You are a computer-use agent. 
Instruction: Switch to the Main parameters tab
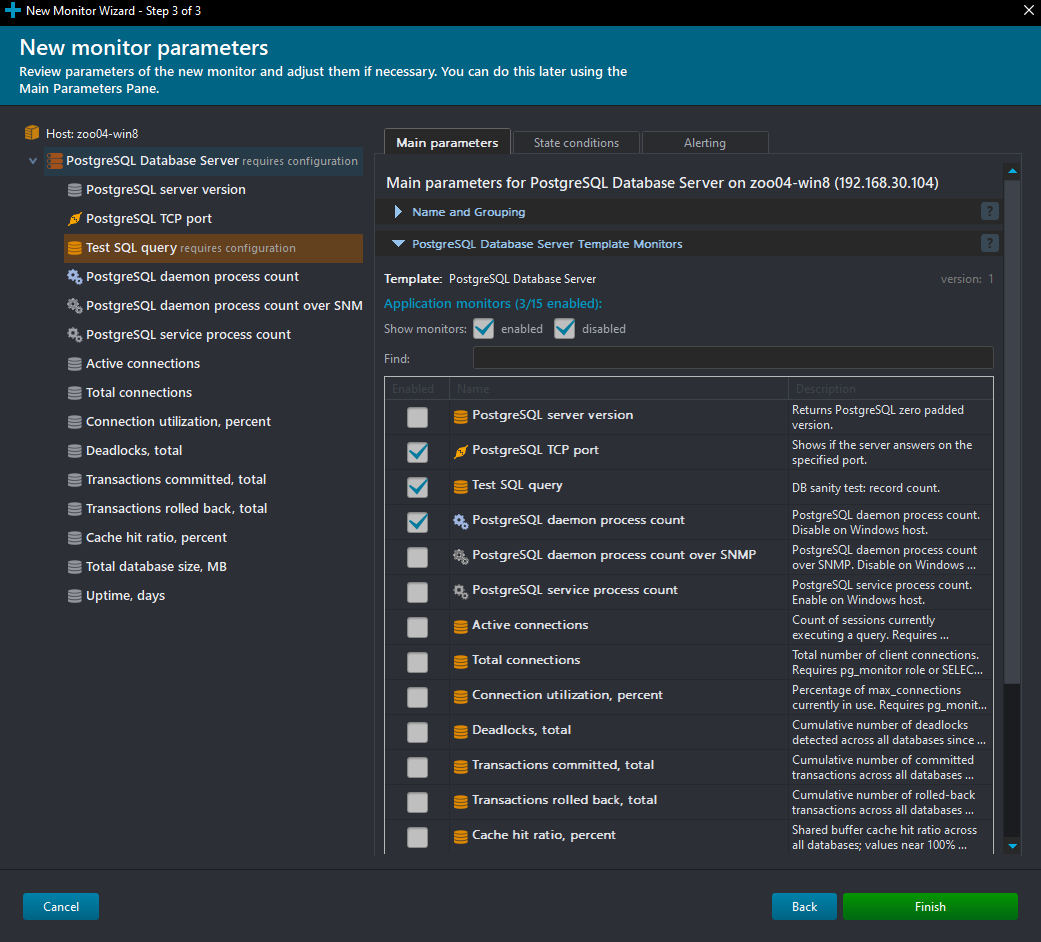point(447,142)
